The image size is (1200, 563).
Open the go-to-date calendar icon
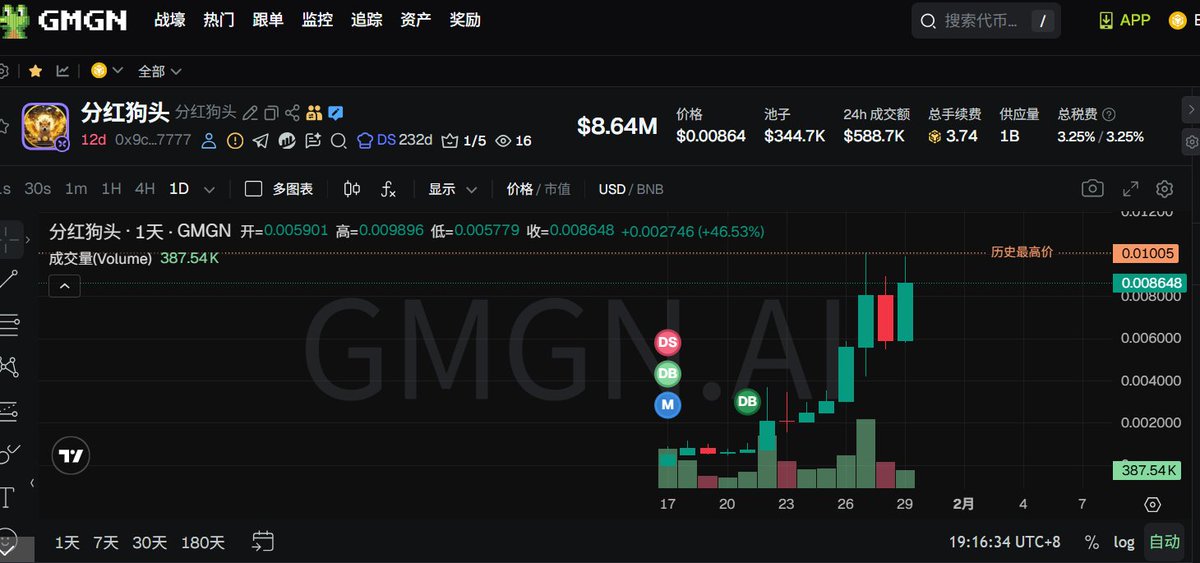point(262,542)
